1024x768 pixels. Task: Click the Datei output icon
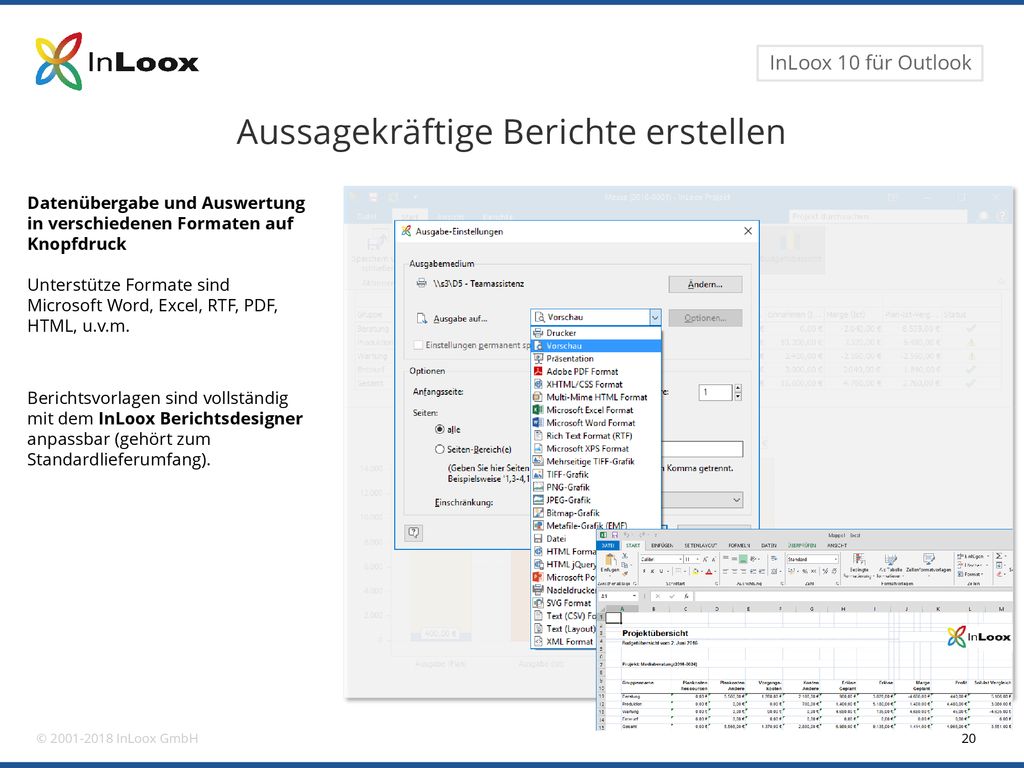[538, 539]
